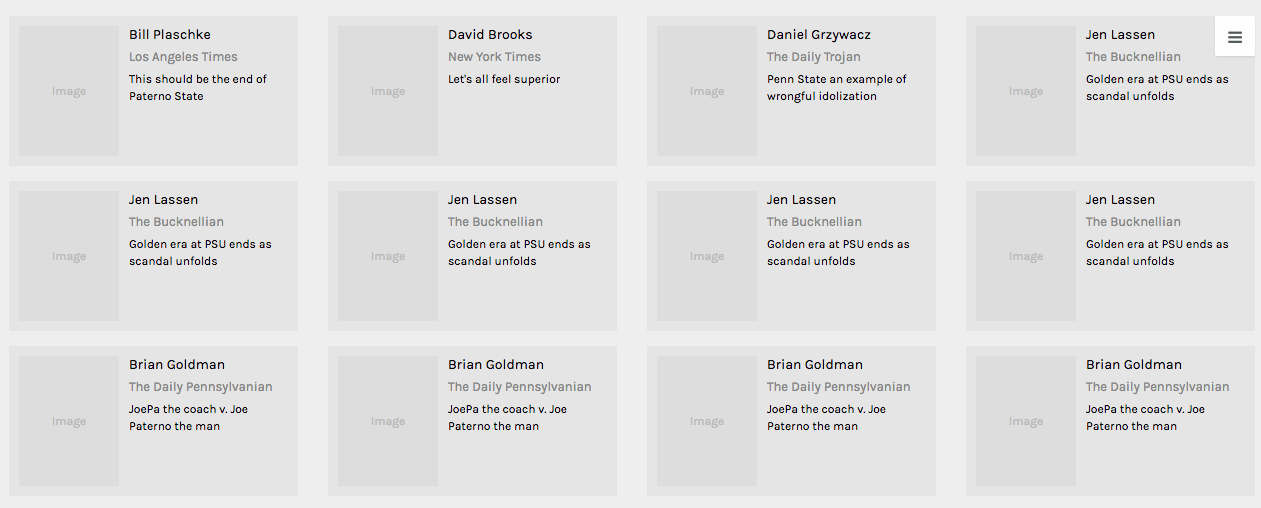Click Jen Lassen thumbnail beside Daniel Grzywacz's card
The height and width of the screenshot is (508, 1261).
(1026, 91)
